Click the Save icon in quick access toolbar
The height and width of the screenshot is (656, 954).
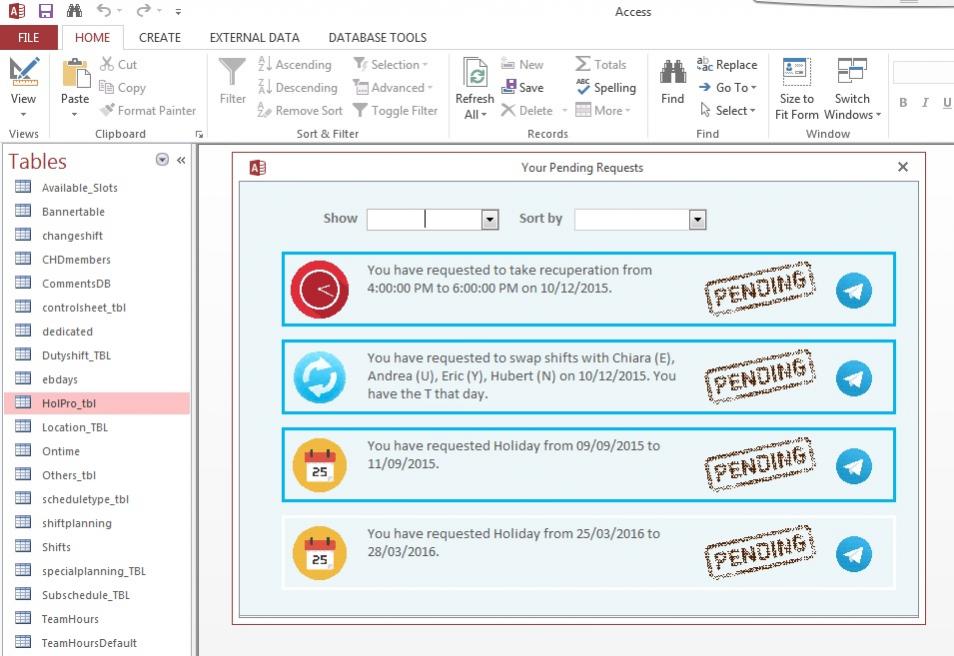click(46, 11)
